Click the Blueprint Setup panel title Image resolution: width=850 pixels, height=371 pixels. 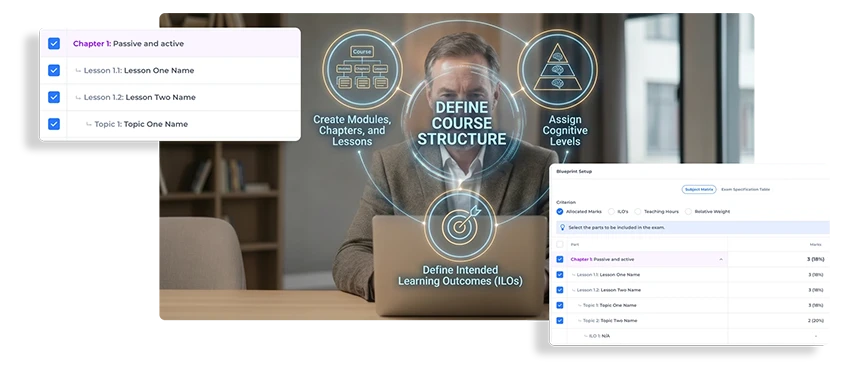tap(574, 171)
